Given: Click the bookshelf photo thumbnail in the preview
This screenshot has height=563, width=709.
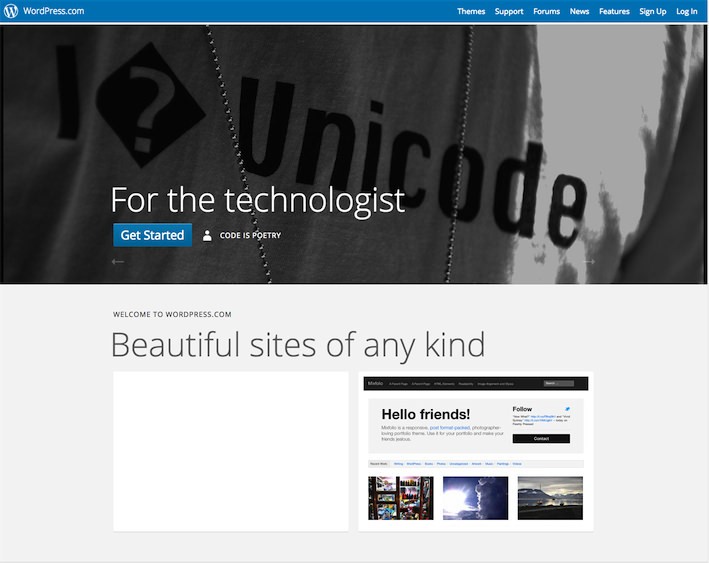Looking at the screenshot, I should tap(401, 498).
